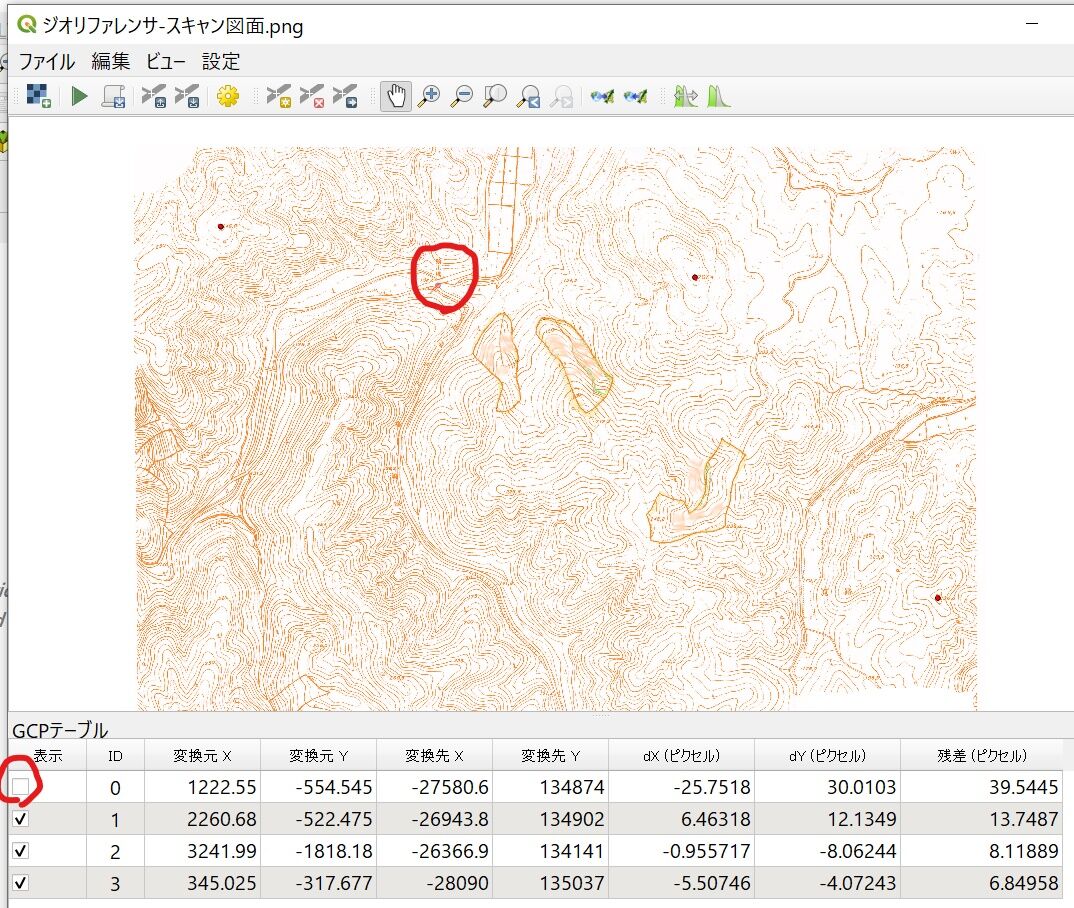The height and width of the screenshot is (908, 1074).
Task: Select the cell with value 30.0103
Action: 827,787
